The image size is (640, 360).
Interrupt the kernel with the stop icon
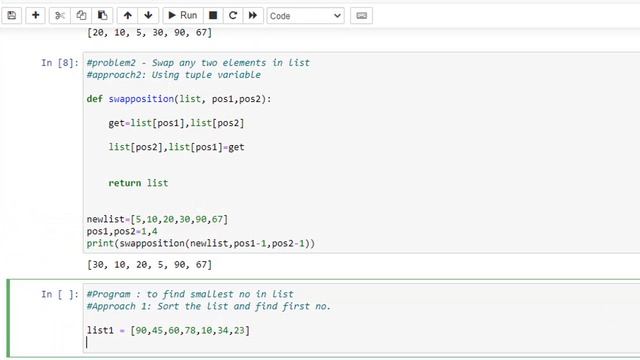point(213,16)
